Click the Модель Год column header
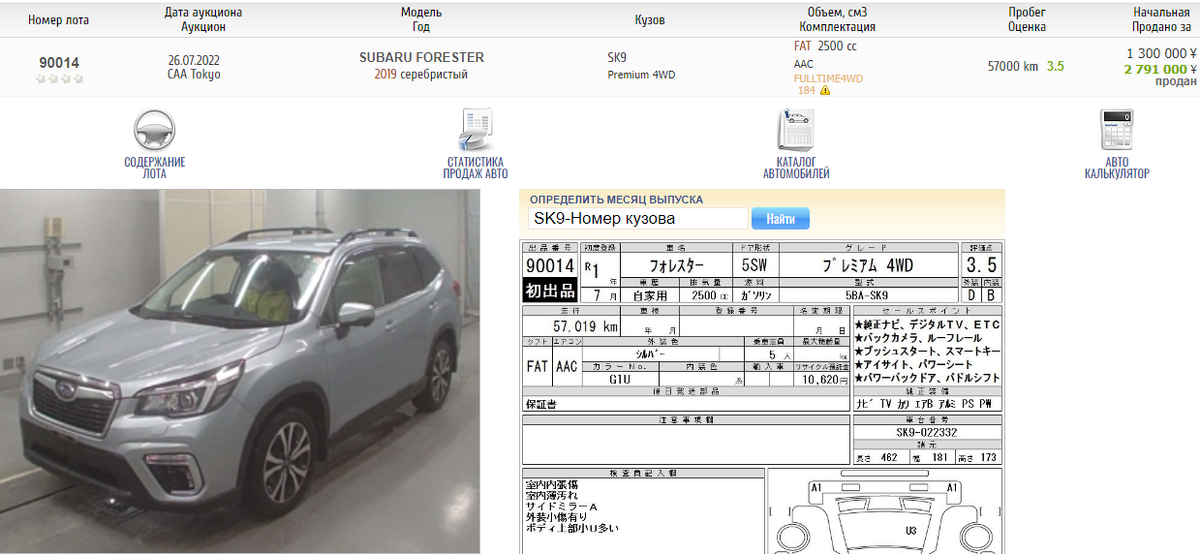 pyautogui.click(x=421, y=19)
